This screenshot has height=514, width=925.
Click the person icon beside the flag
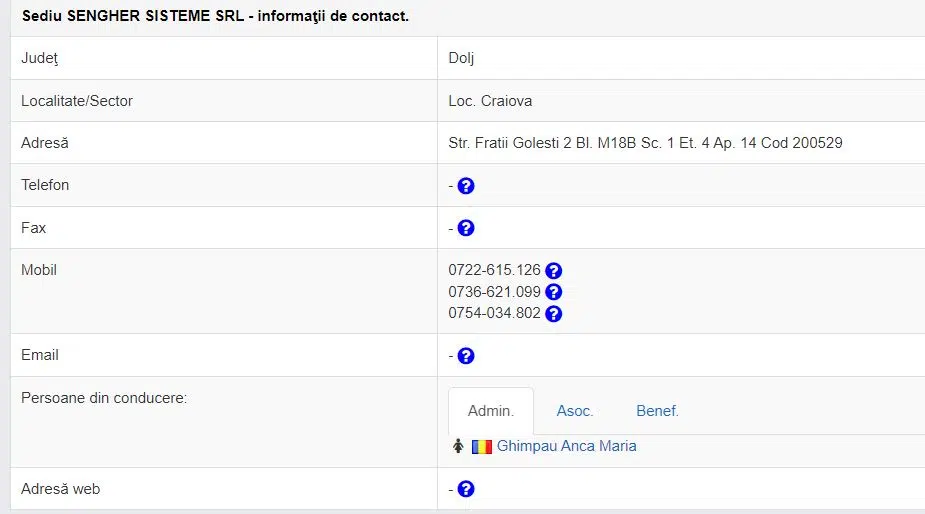pos(458,446)
